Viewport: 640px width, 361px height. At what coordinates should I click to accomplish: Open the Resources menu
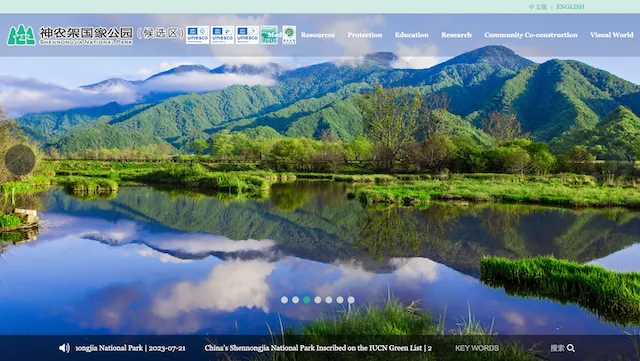[318, 35]
